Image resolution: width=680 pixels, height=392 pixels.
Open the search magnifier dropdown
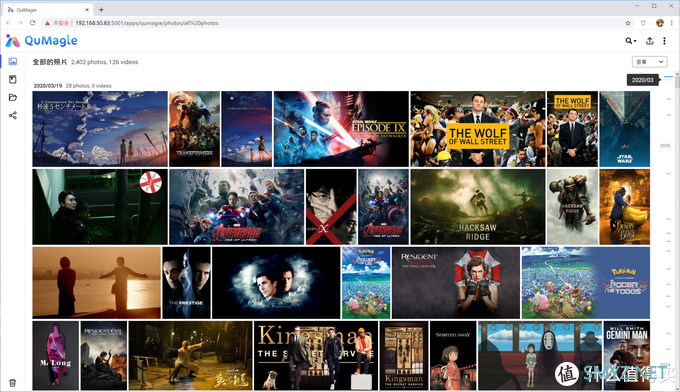click(x=631, y=41)
